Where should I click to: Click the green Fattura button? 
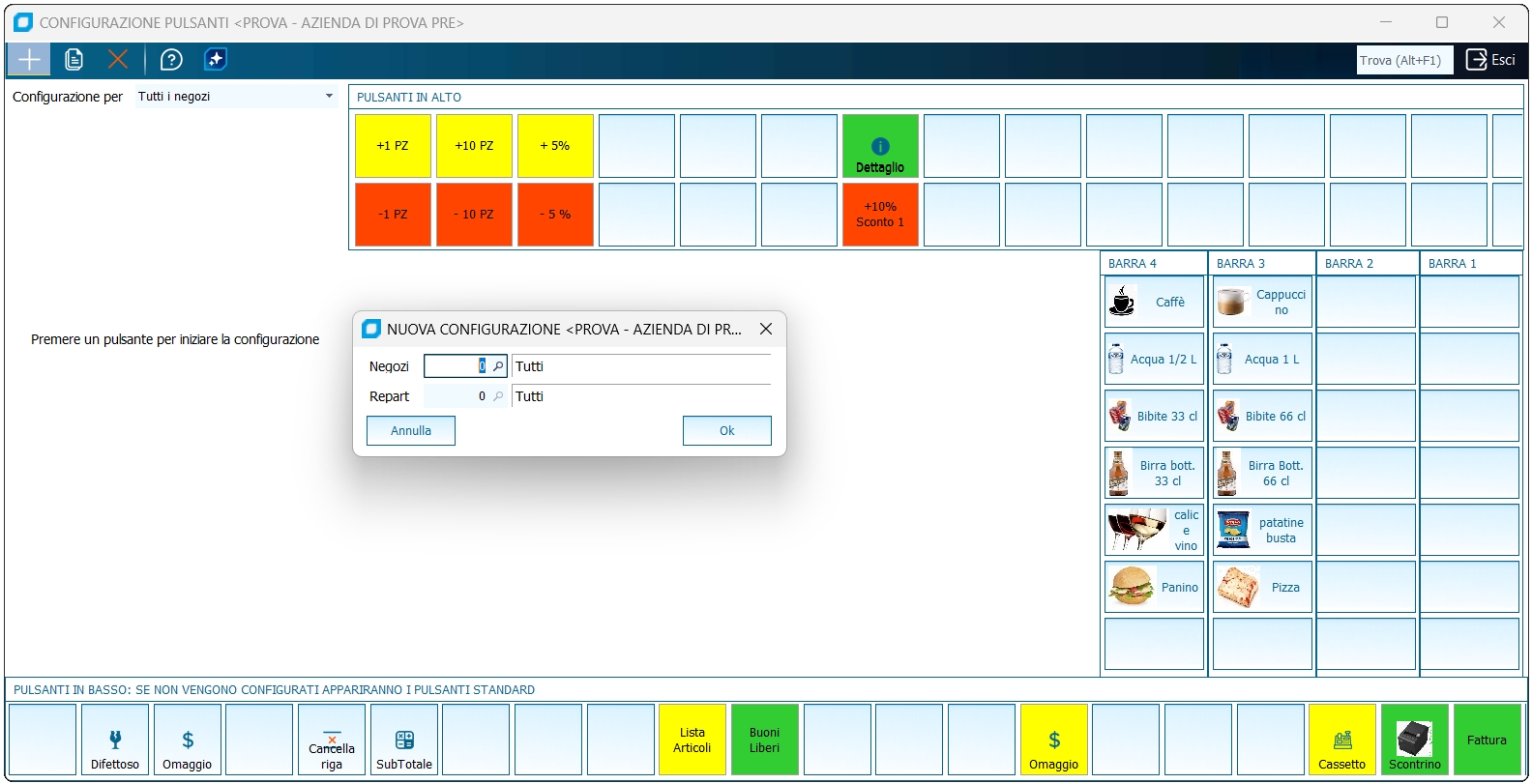1488,740
